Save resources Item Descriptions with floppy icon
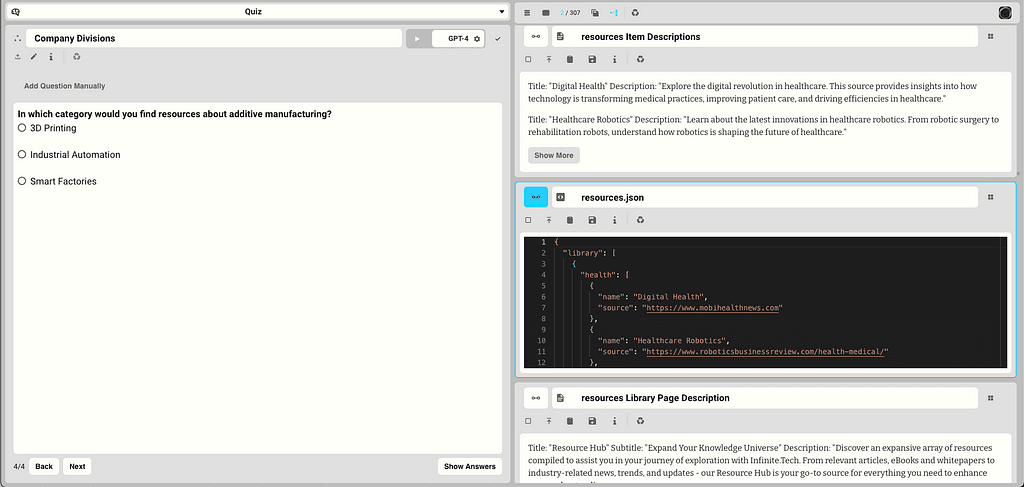The width and height of the screenshot is (1024, 487). coord(592,59)
